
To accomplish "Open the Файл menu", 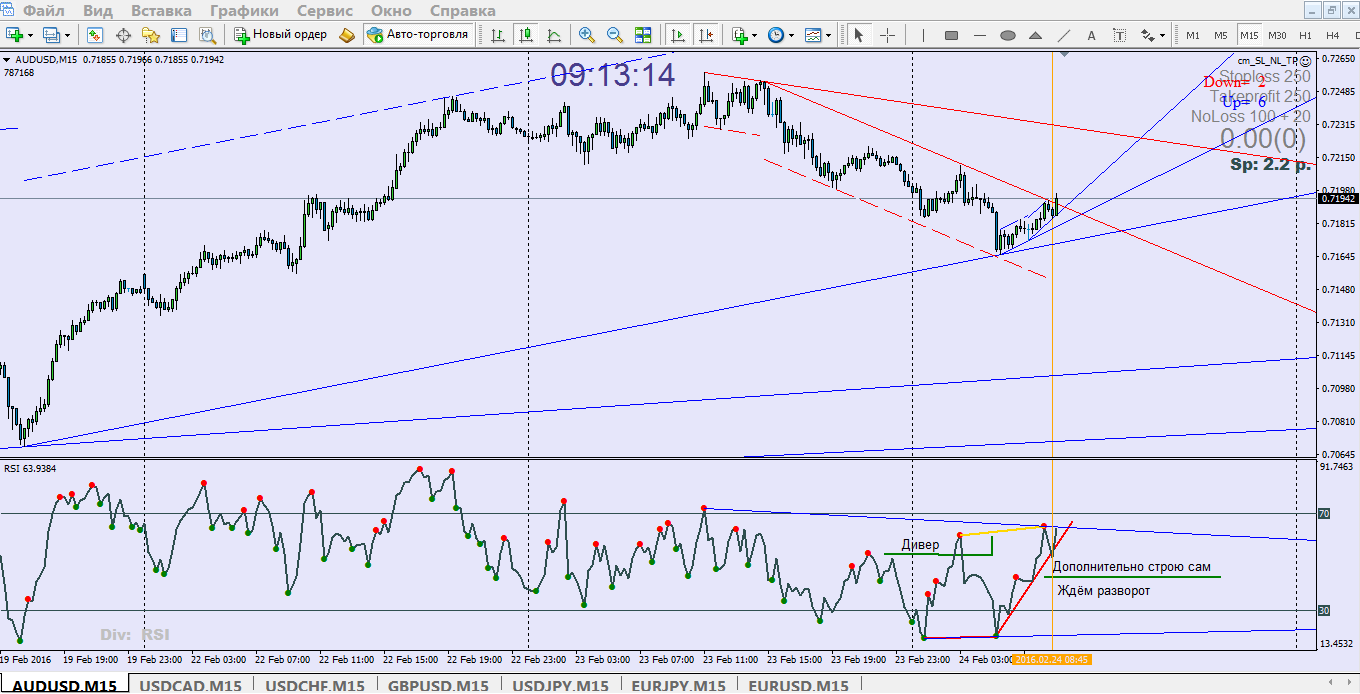I will [x=45, y=11].
